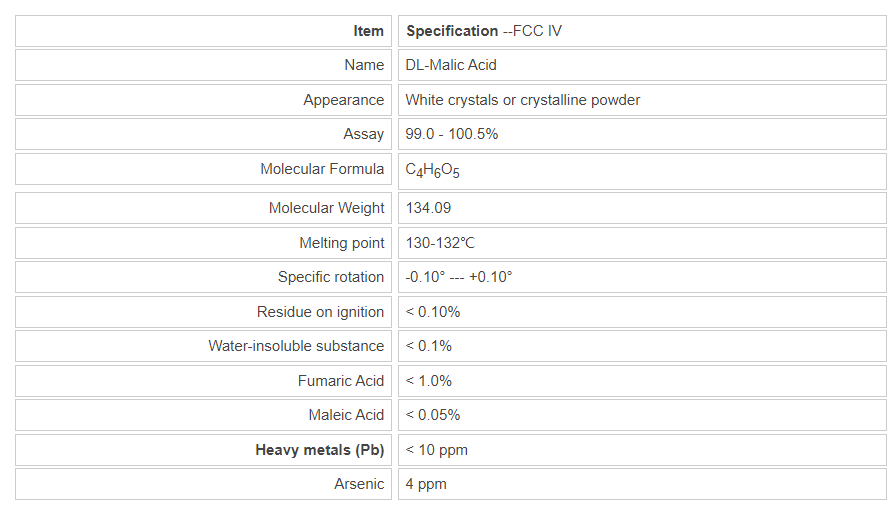Click the "Melting point" label
The height and width of the screenshot is (505, 894).
click(341, 243)
